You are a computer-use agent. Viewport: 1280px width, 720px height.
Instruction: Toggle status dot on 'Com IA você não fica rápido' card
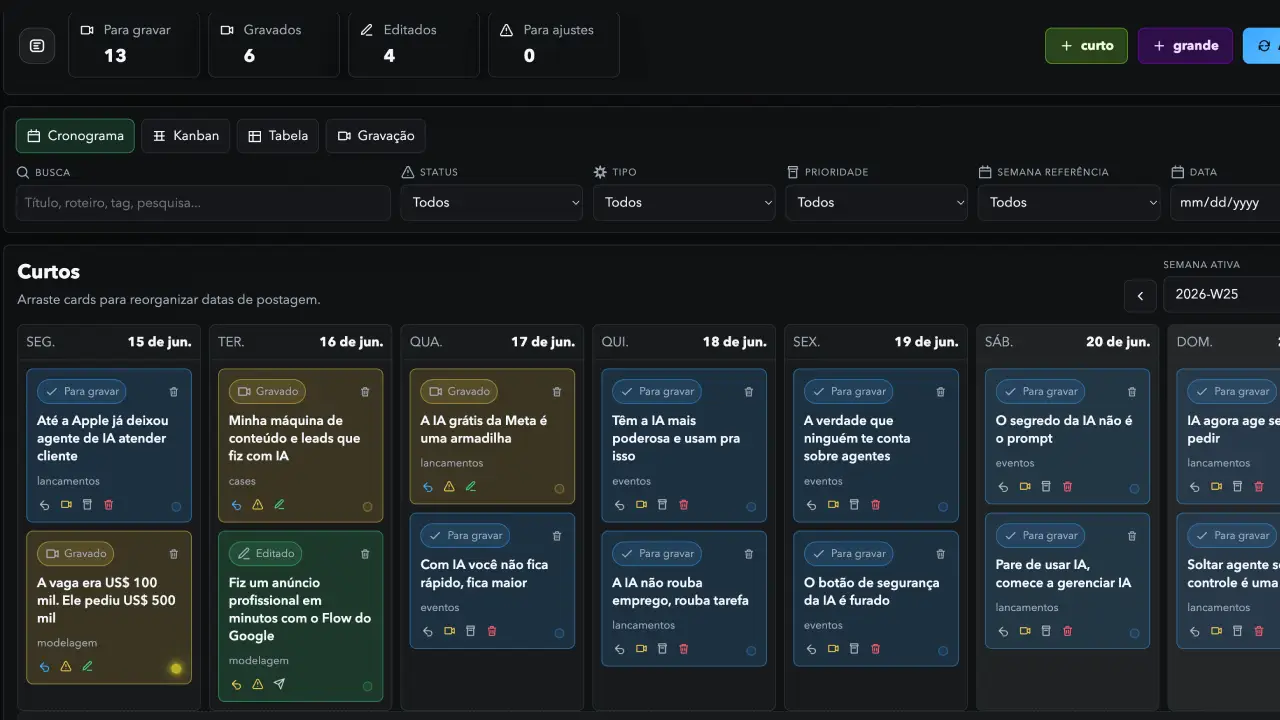pyautogui.click(x=559, y=633)
